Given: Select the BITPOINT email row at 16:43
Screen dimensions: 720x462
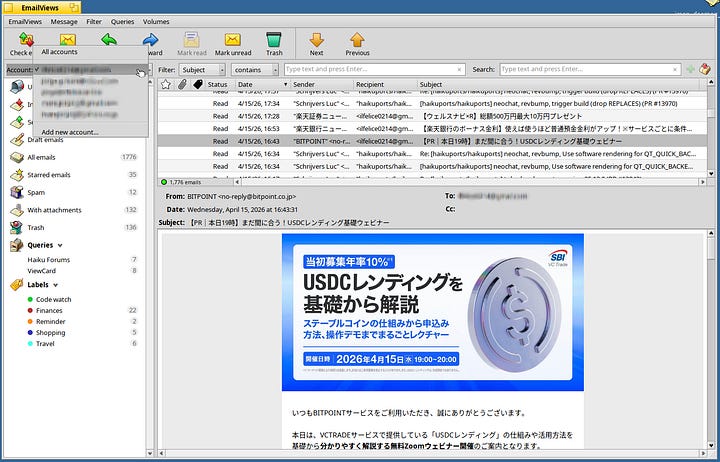Looking at the screenshot, I should click(x=432, y=141).
